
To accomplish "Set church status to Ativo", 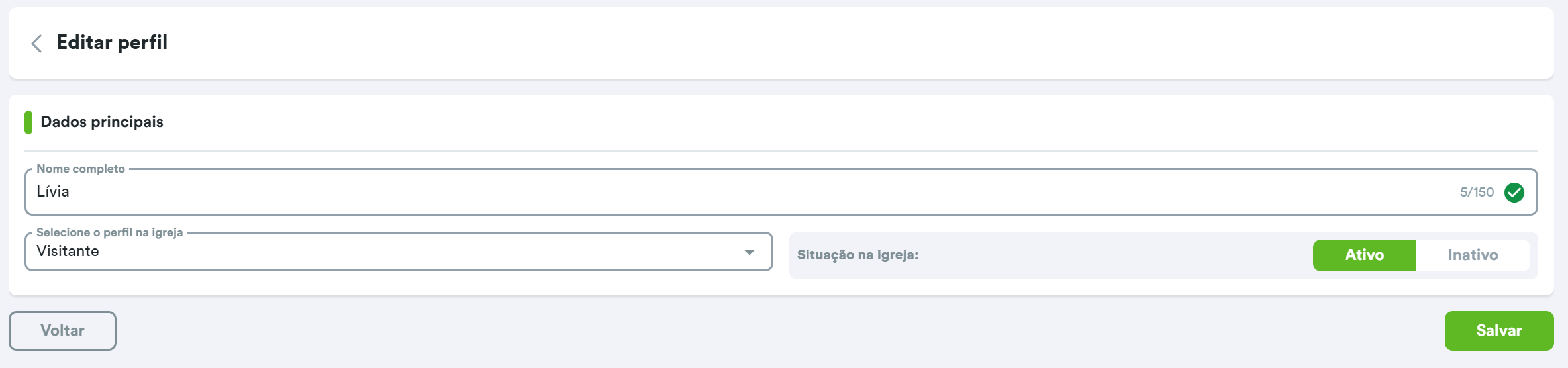I will [1364, 255].
